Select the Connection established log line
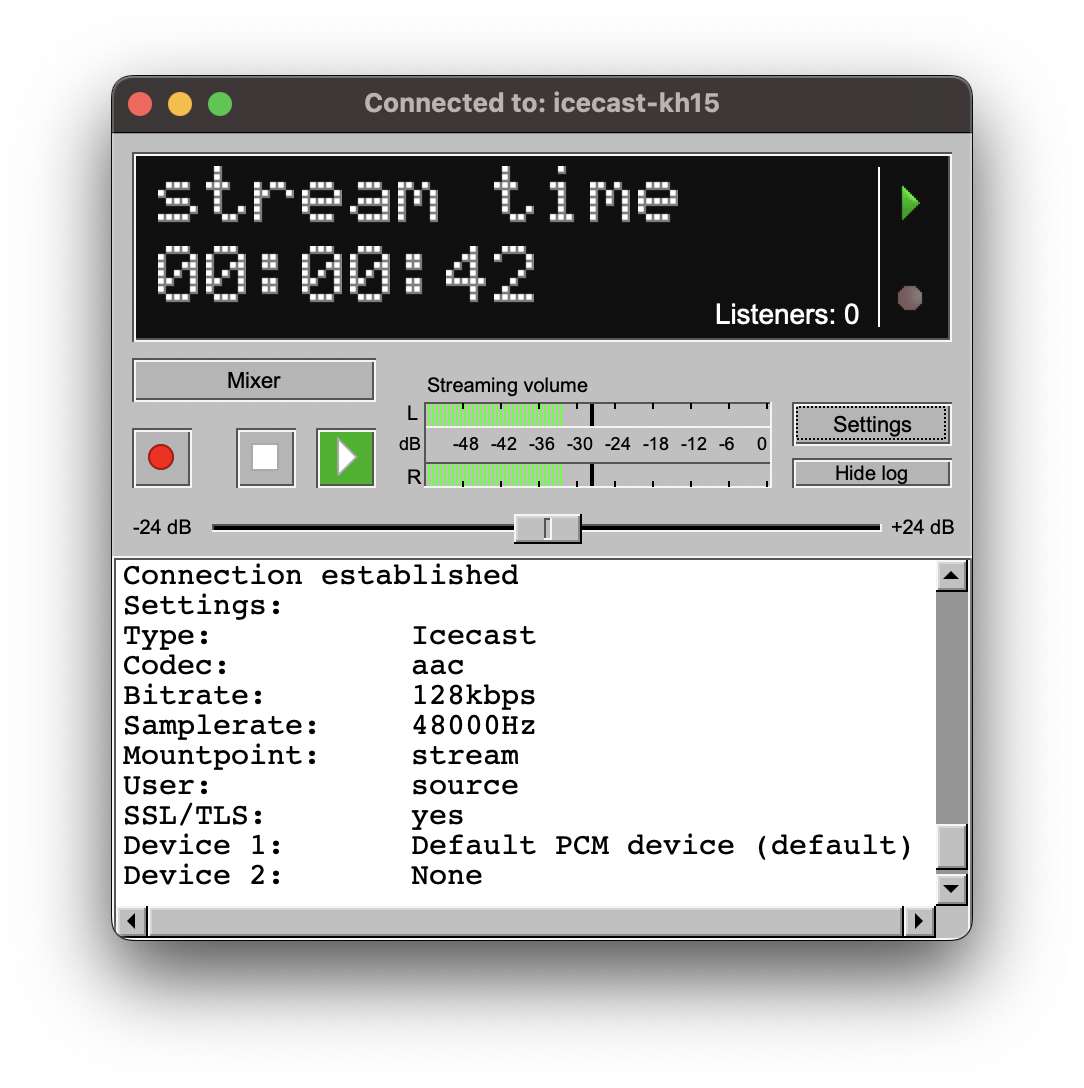The height and width of the screenshot is (1088, 1084). tap(320, 575)
